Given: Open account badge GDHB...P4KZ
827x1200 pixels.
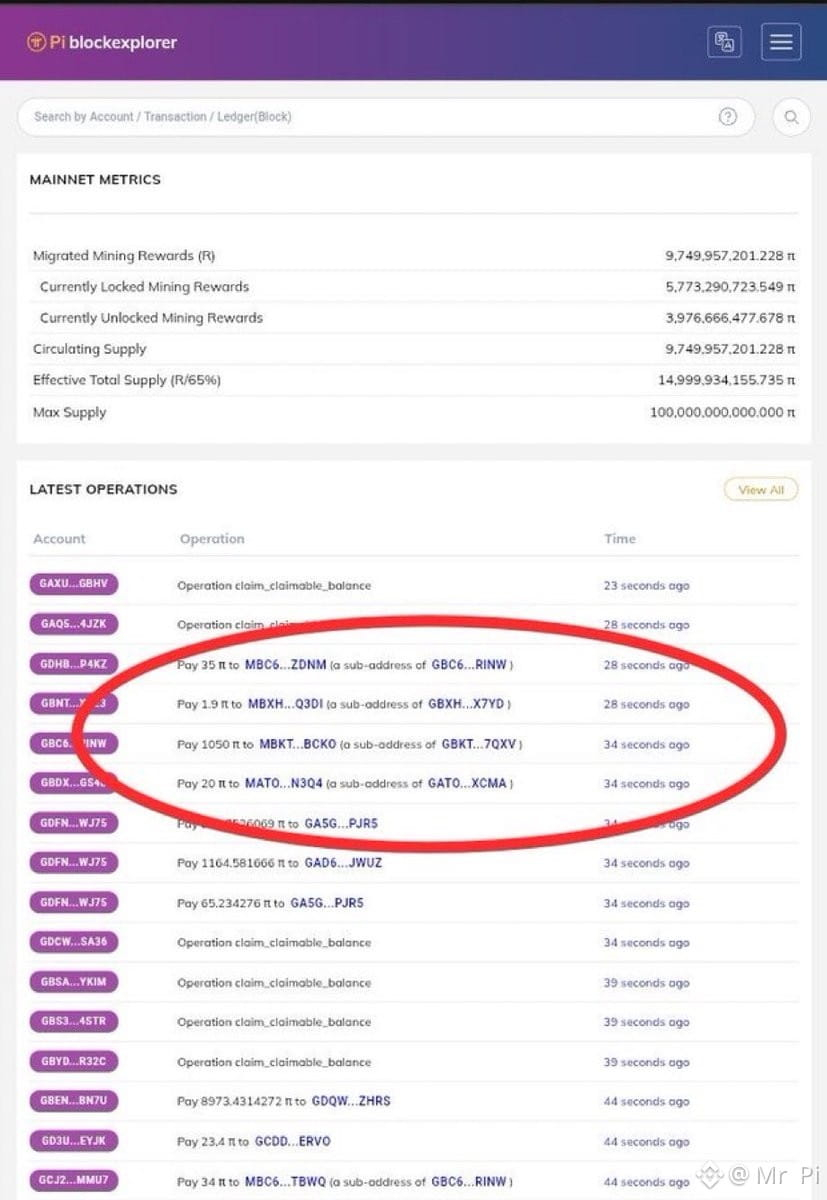Looking at the screenshot, I should click(73, 664).
